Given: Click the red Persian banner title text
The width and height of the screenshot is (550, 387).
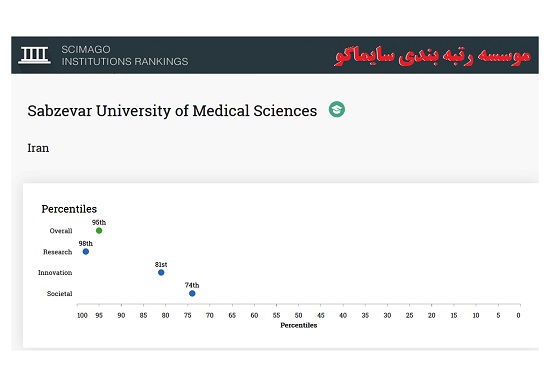Looking at the screenshot, I should [x=432, y=56].
